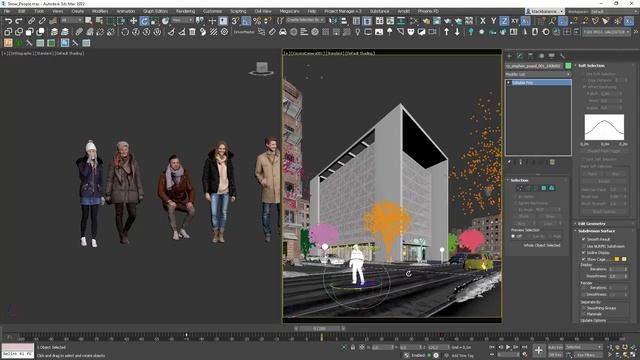Click the Redo arrow in the main toolbar
The image size is (640, 360).
(19, 20)
